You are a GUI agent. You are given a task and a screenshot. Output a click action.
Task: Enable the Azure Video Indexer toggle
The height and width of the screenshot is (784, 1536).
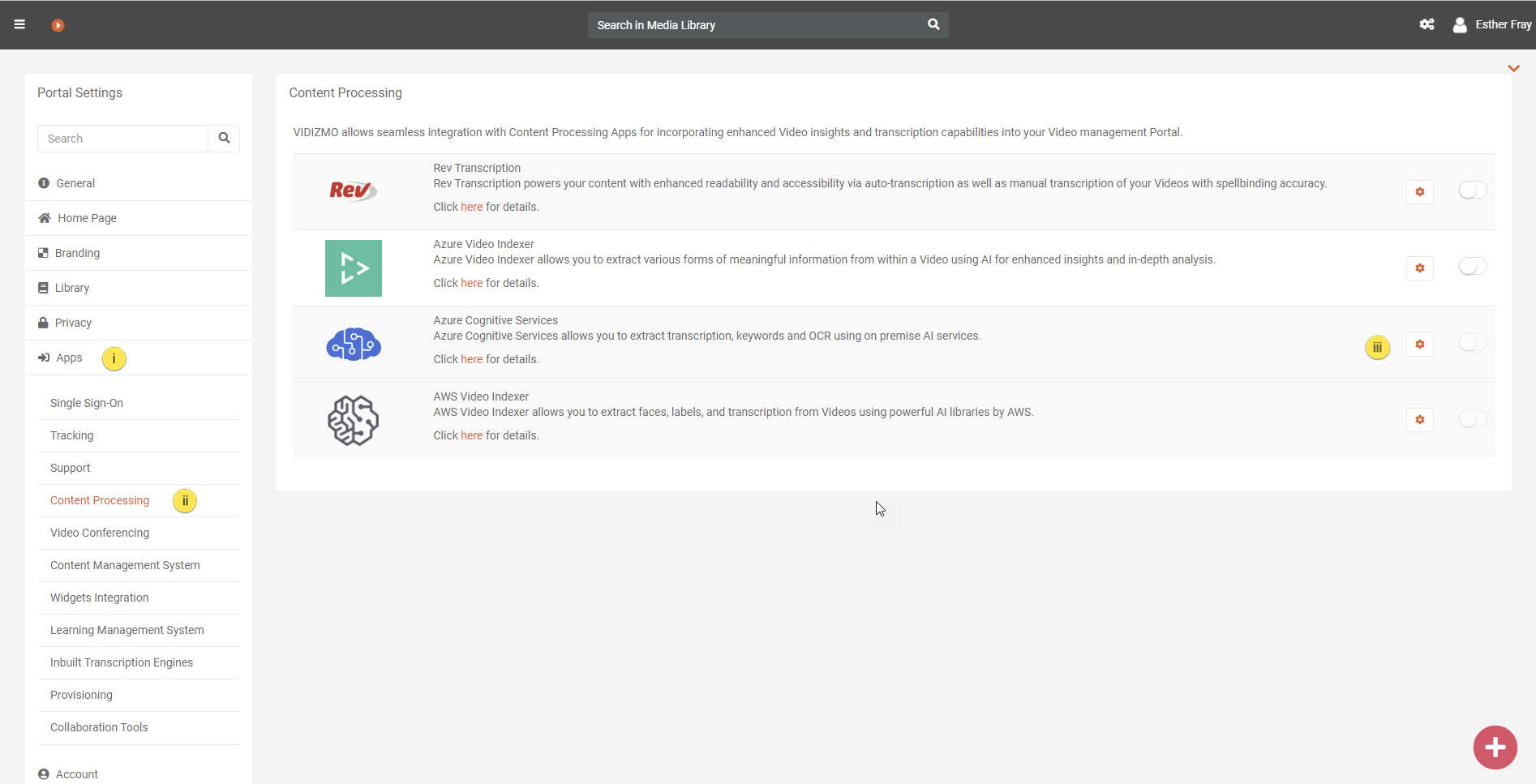tap(1472, 267)
